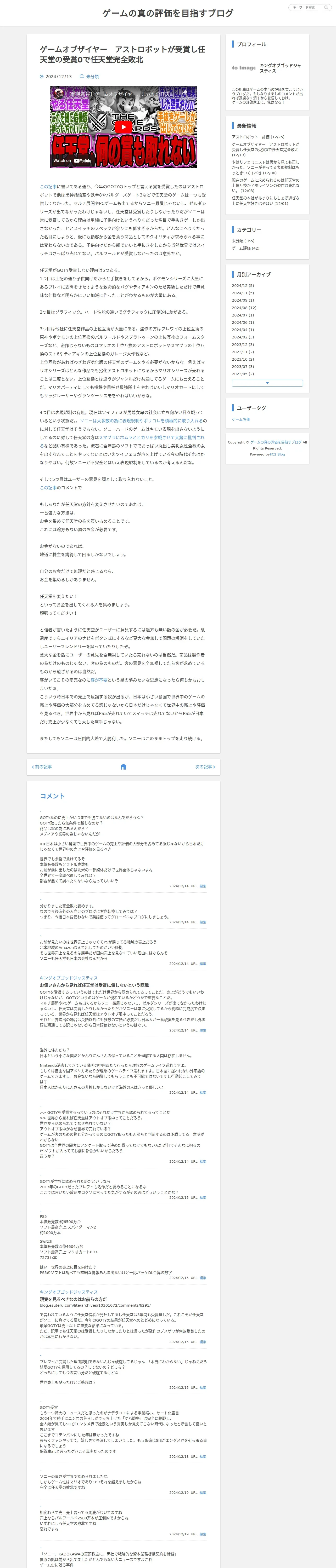Open archive 2023/12 (3)
The width and height of the screenshot is (336, 1568).
pyautogui.click(x=243, y=344)
